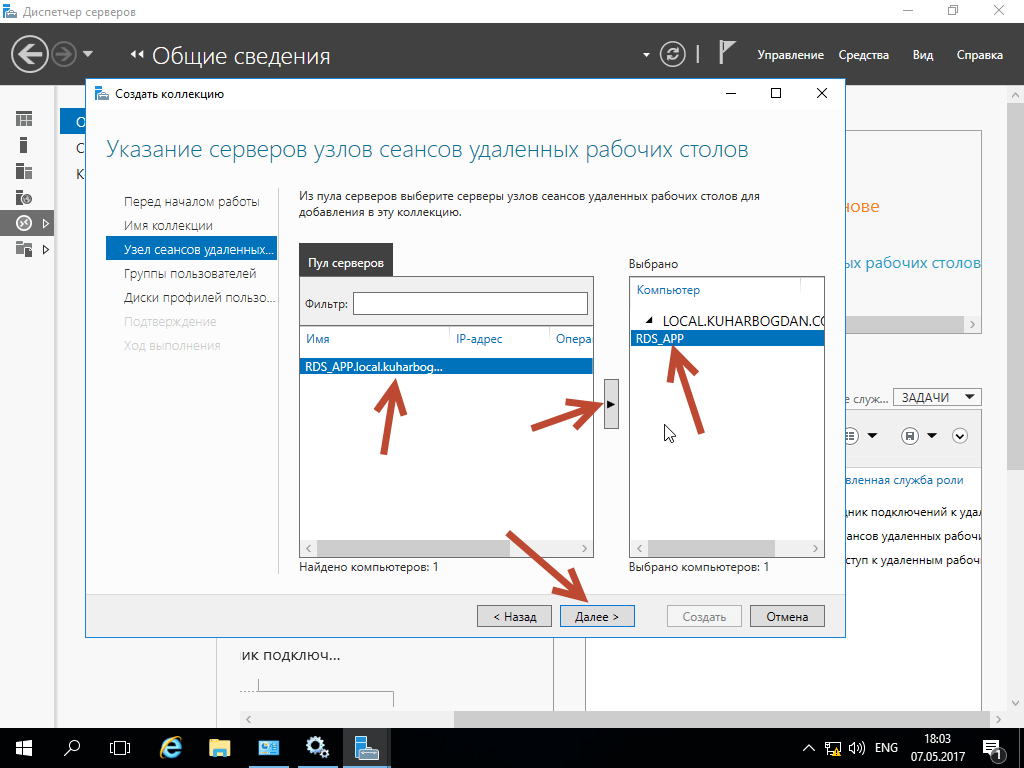Open Windows Start menu
The image size is (1024, 768).
23,747
